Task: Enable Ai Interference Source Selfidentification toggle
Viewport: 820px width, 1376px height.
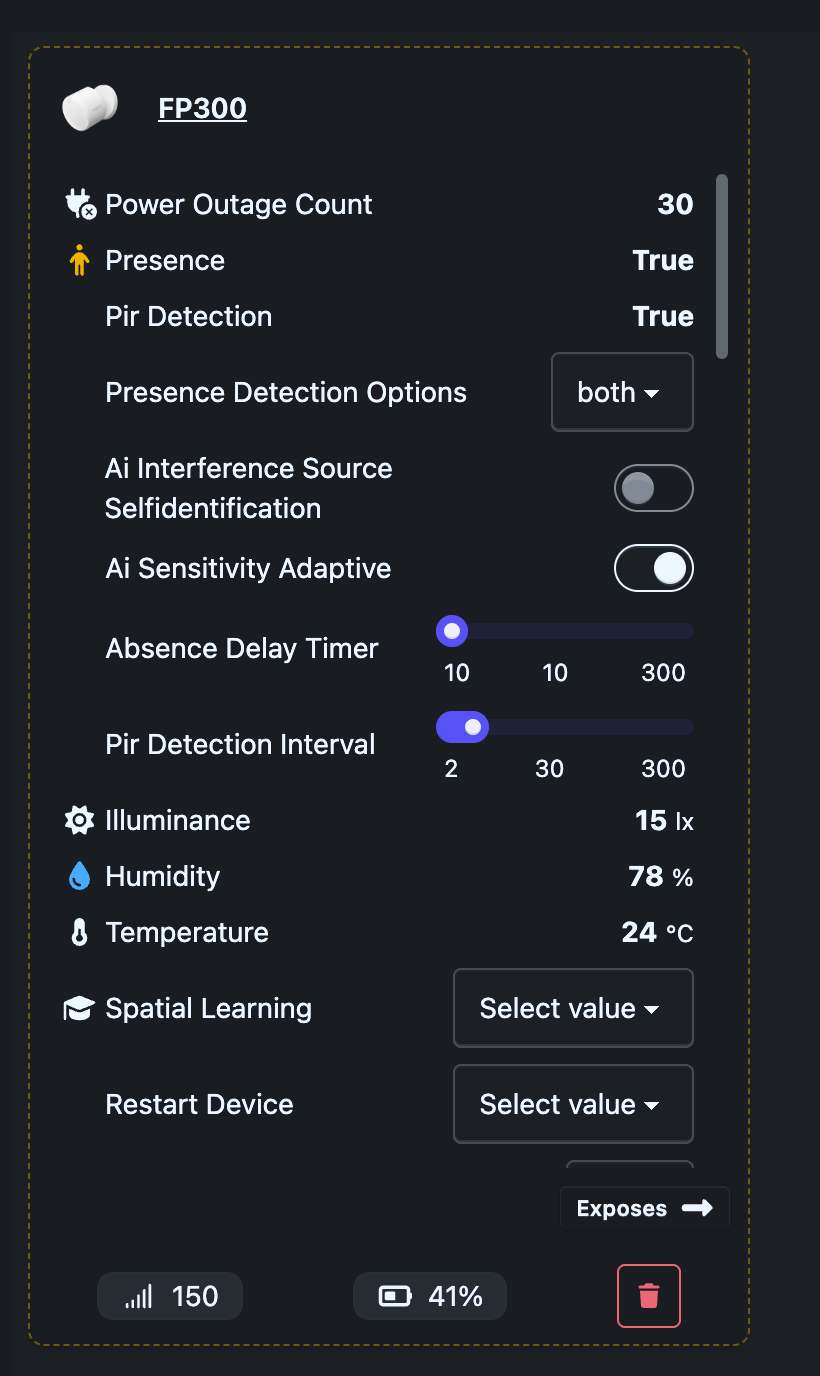Action: coord(653,489)
